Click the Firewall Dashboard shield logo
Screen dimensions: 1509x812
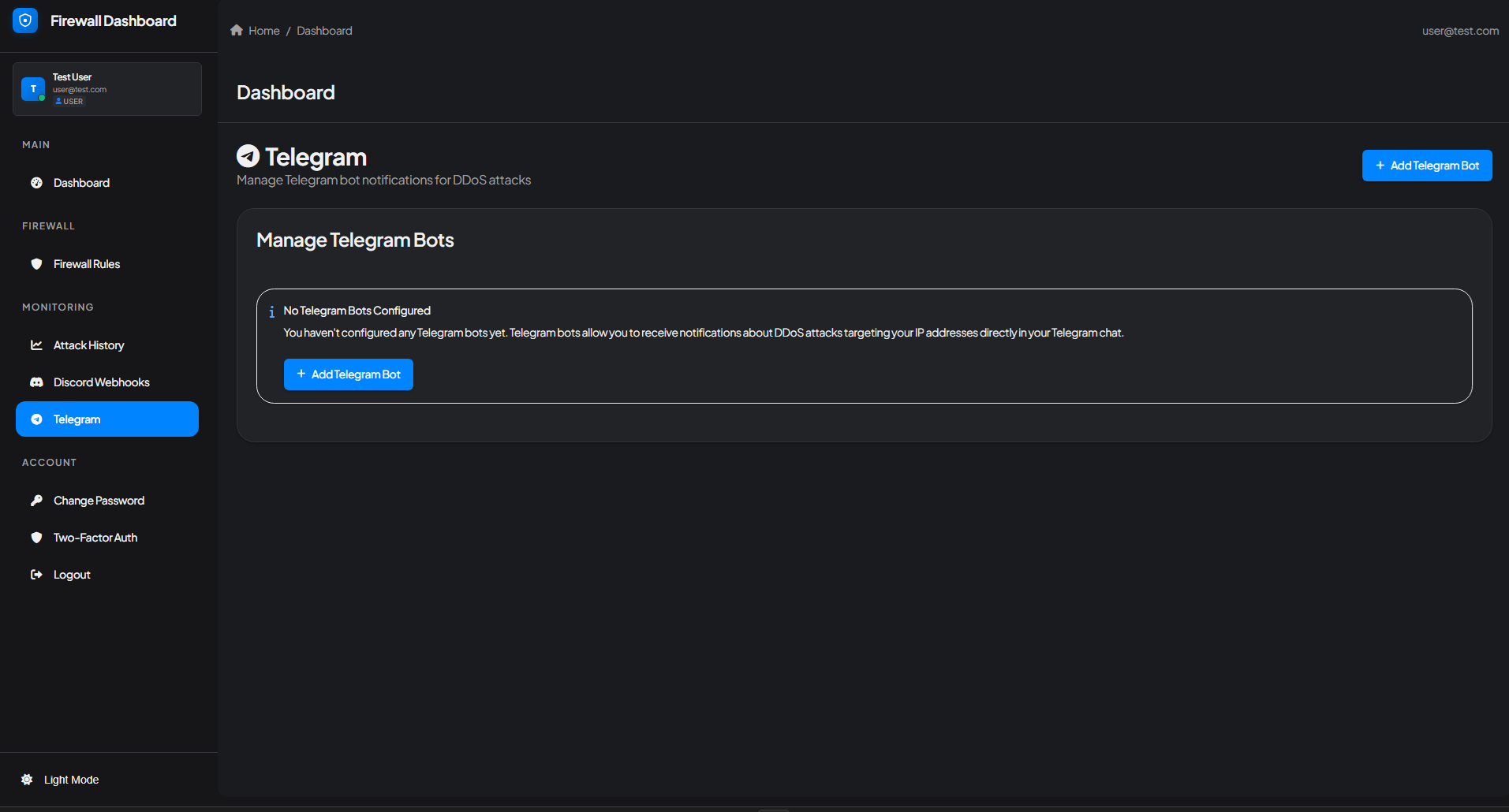pos(25,20)
